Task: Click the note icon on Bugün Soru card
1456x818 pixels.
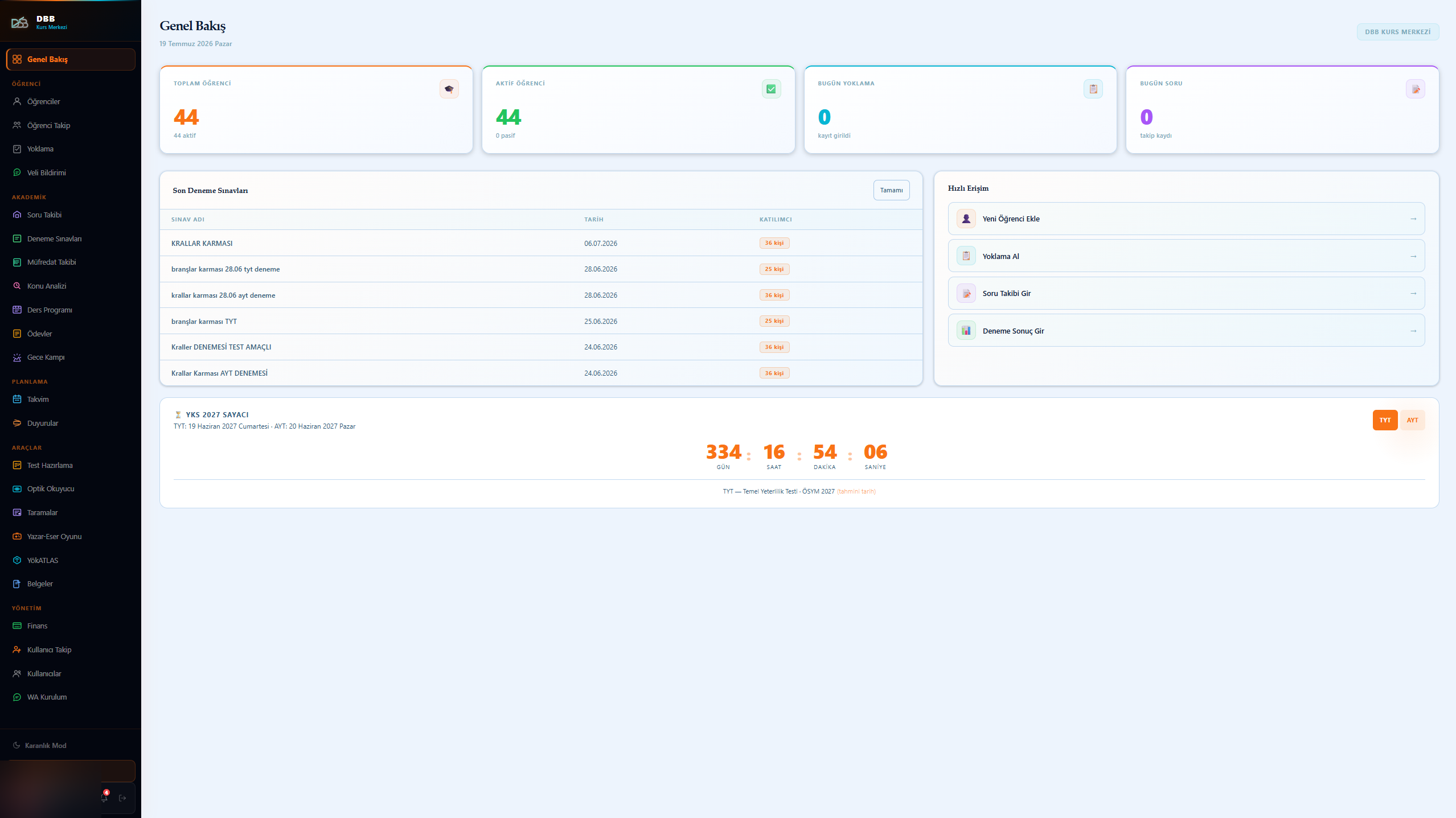Action: click(1416, 89)
